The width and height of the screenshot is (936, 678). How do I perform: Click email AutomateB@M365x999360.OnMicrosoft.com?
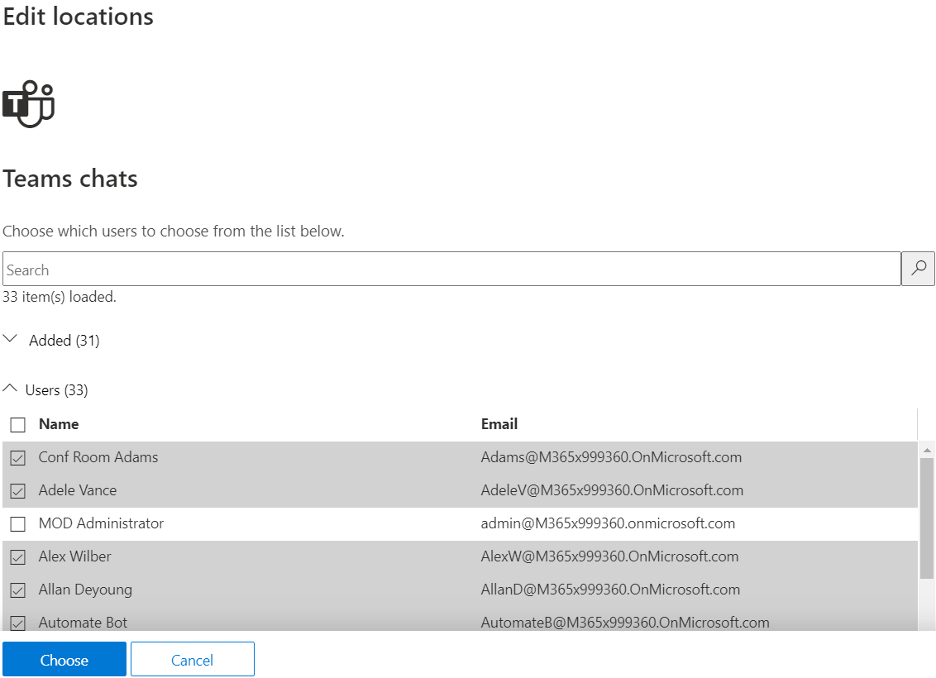tap(625, 622)
